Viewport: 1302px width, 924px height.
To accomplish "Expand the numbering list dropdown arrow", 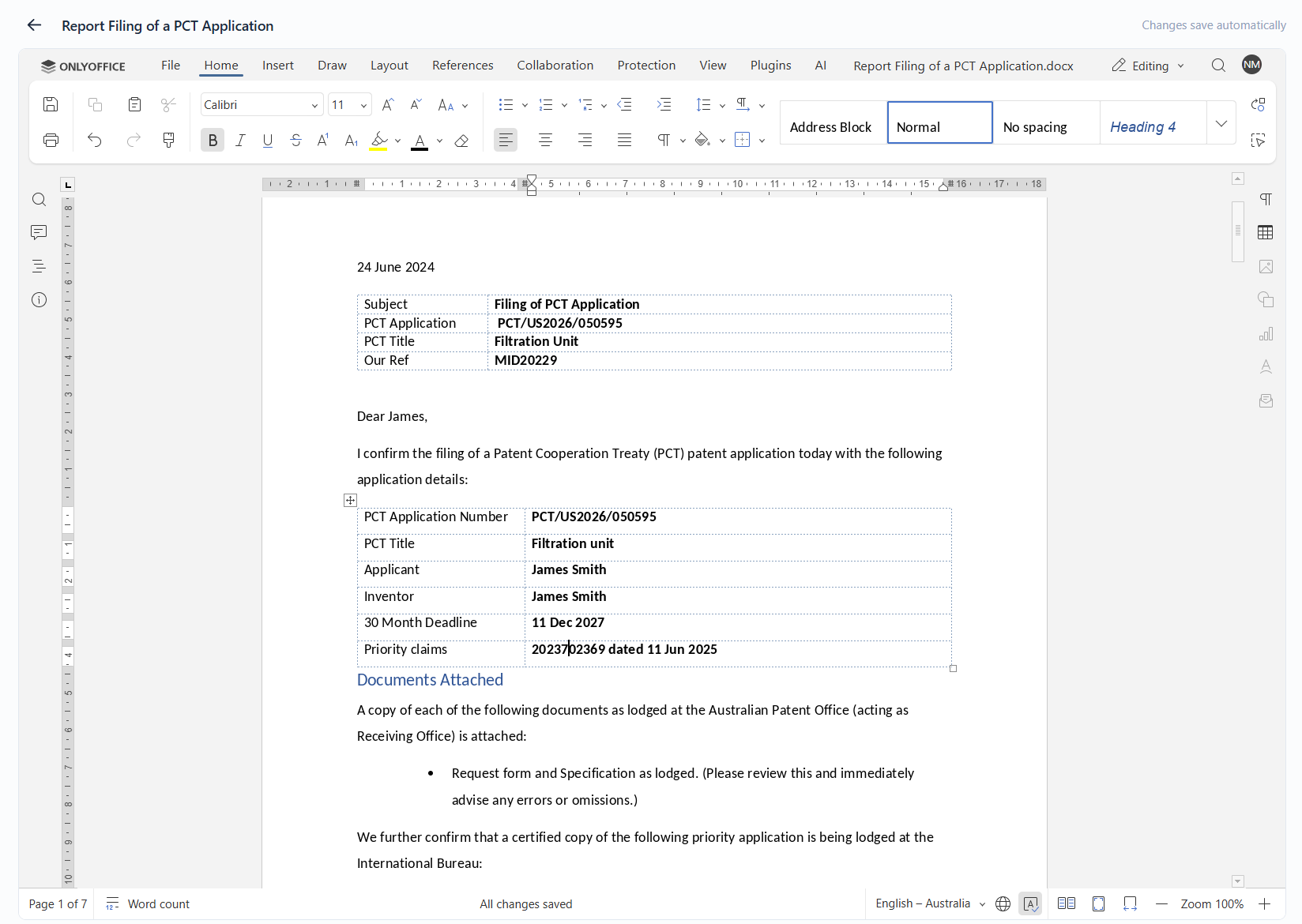I will (564, 105).
